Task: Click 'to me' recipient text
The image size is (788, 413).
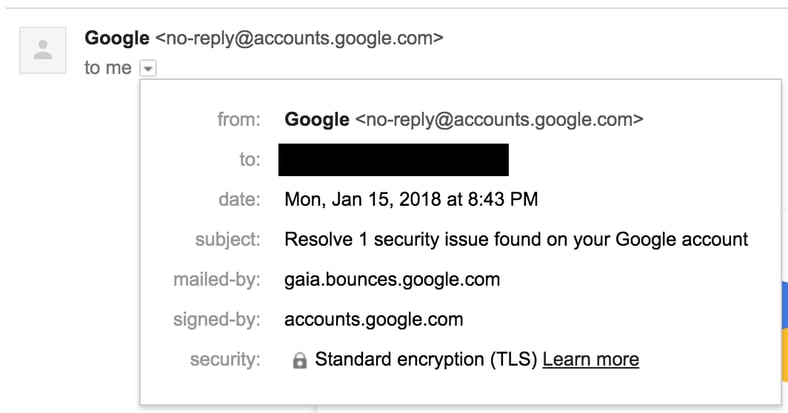Action: click(108, 68)
